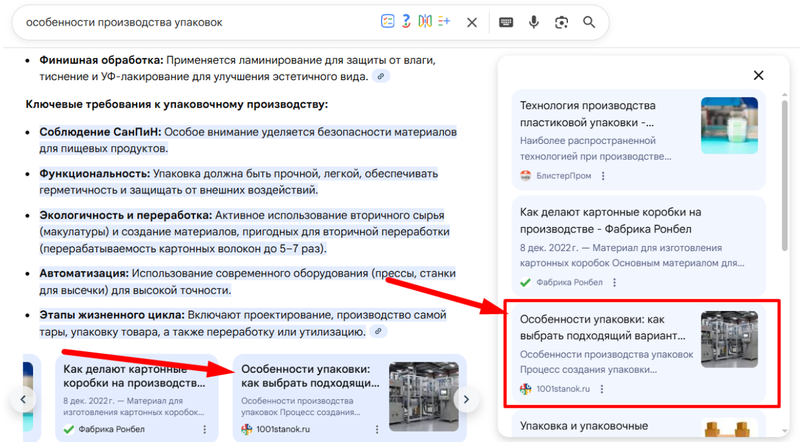Image resolution: width=800 pixels, height=442 pixels.
Task: Click snippet 'Наиболее распространенной технологией при производстве...'
Action: [595, 148]
